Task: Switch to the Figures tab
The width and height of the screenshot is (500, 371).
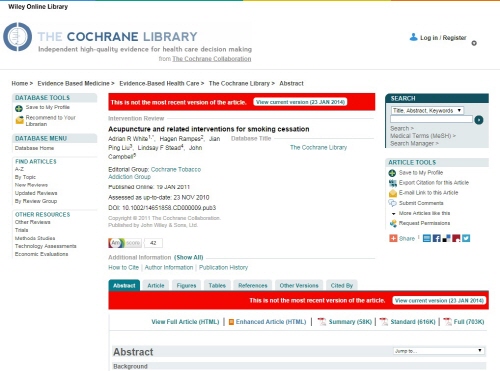Action: (x=186, y=285)
